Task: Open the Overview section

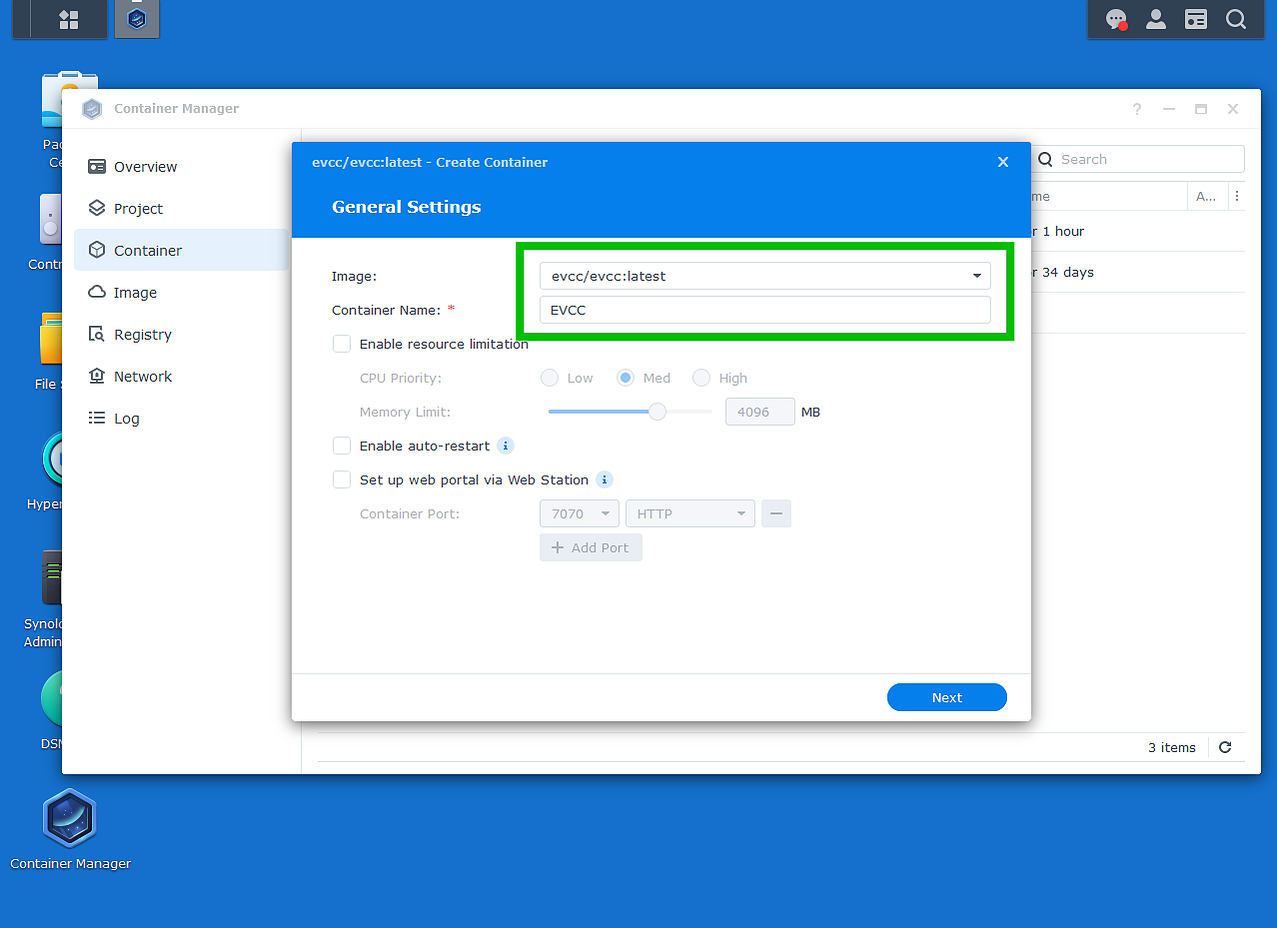Action: point(181,167)
